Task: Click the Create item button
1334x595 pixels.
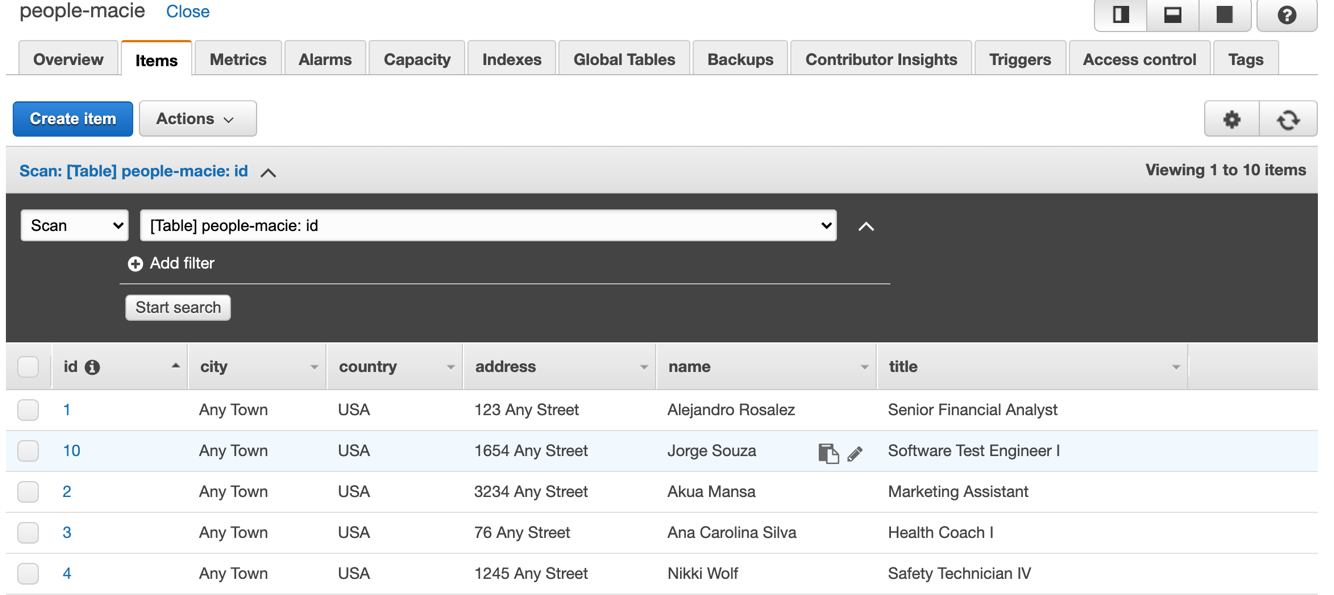Action: click(x=72, y=118)
